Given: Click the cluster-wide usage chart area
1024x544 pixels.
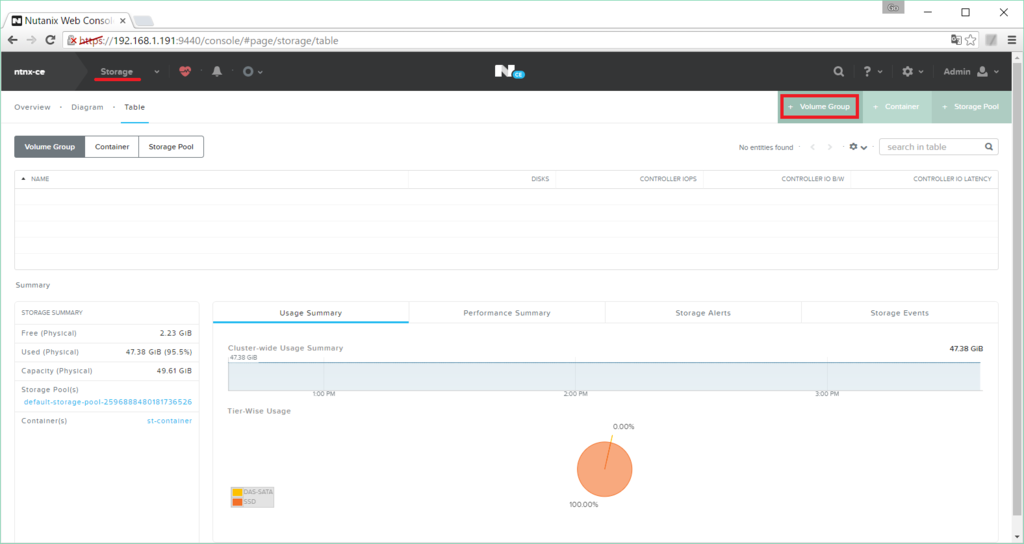Looking at the screenshot, I should tap(604, 376).
